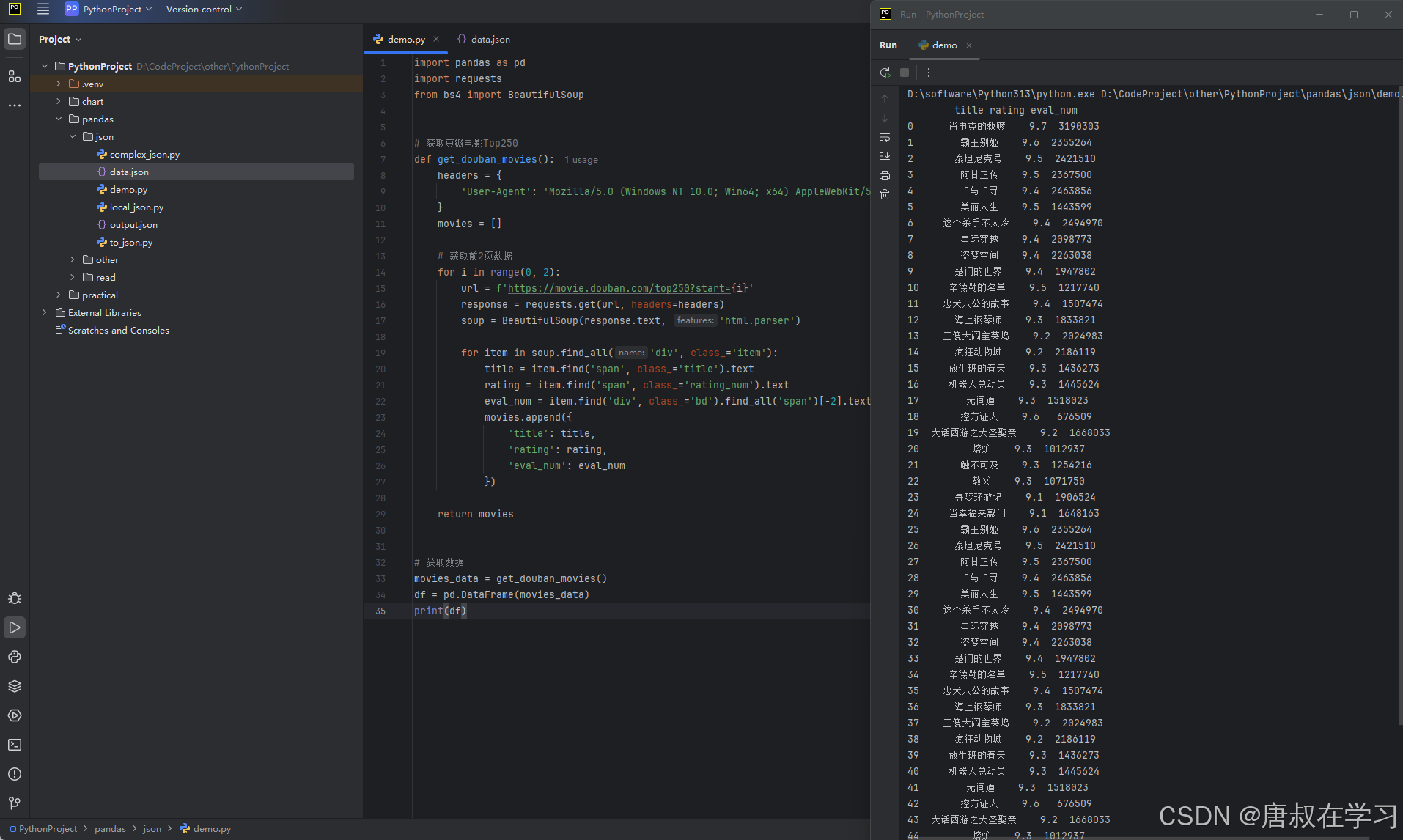Print the run console output
1403x840 pixels.
tap(885, 175)
